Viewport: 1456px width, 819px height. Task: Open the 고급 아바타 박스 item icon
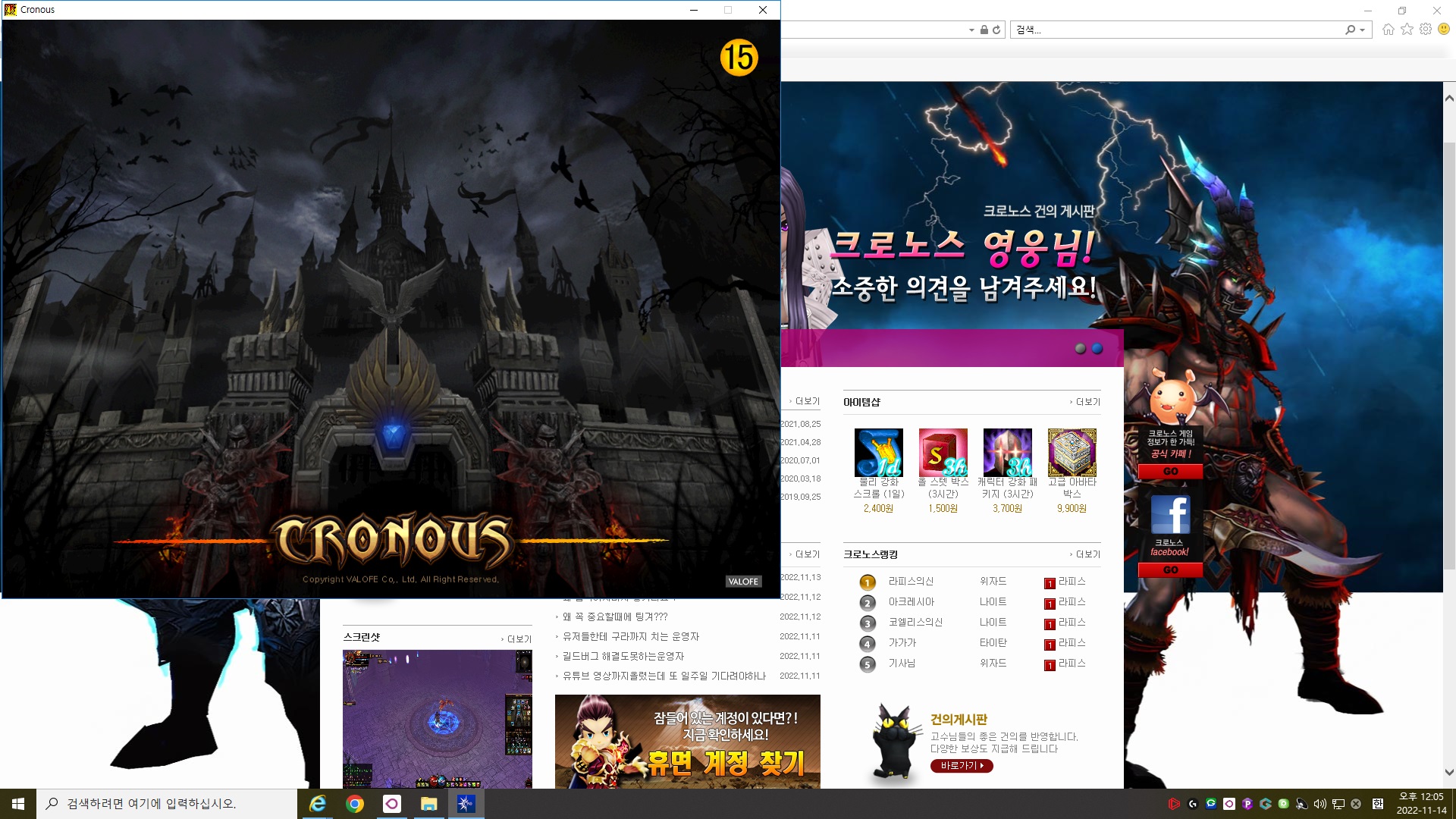pyautogui.click(x=1072, y=453)
